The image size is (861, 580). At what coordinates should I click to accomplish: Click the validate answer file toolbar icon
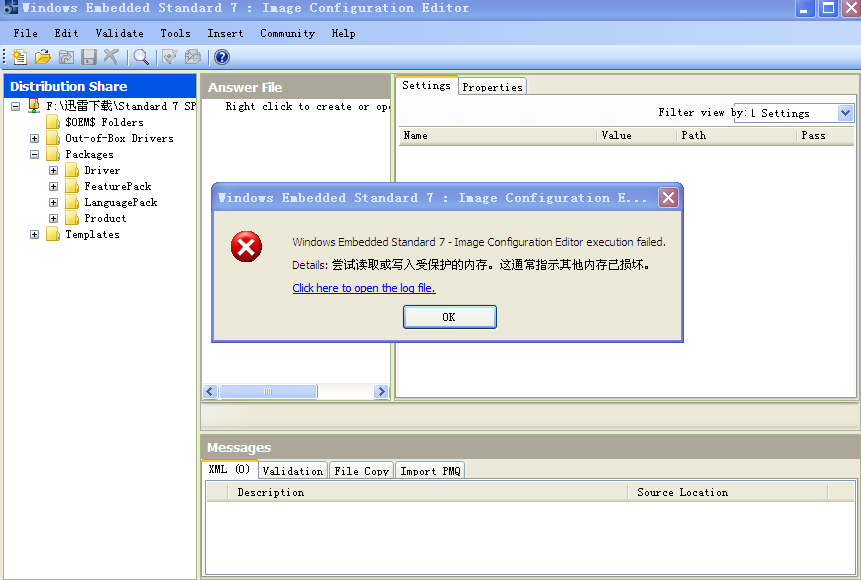tap(170, 57)
